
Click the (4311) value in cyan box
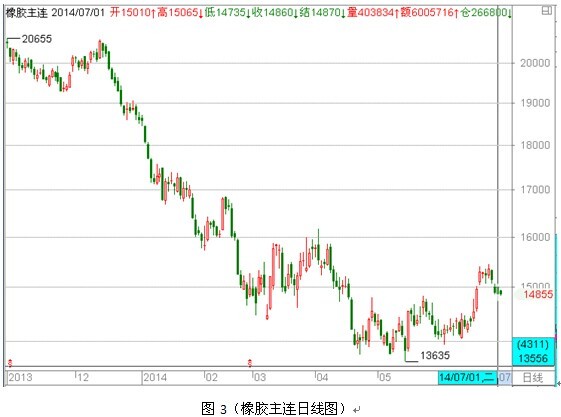point(533,344)
